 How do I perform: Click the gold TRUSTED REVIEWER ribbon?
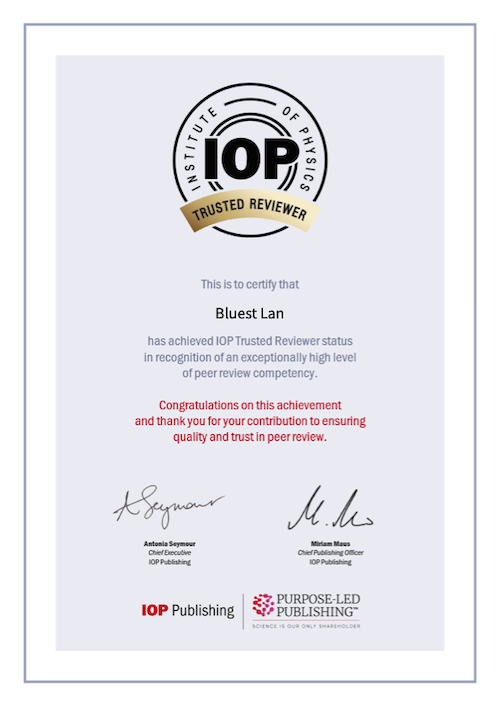point(250,211)
